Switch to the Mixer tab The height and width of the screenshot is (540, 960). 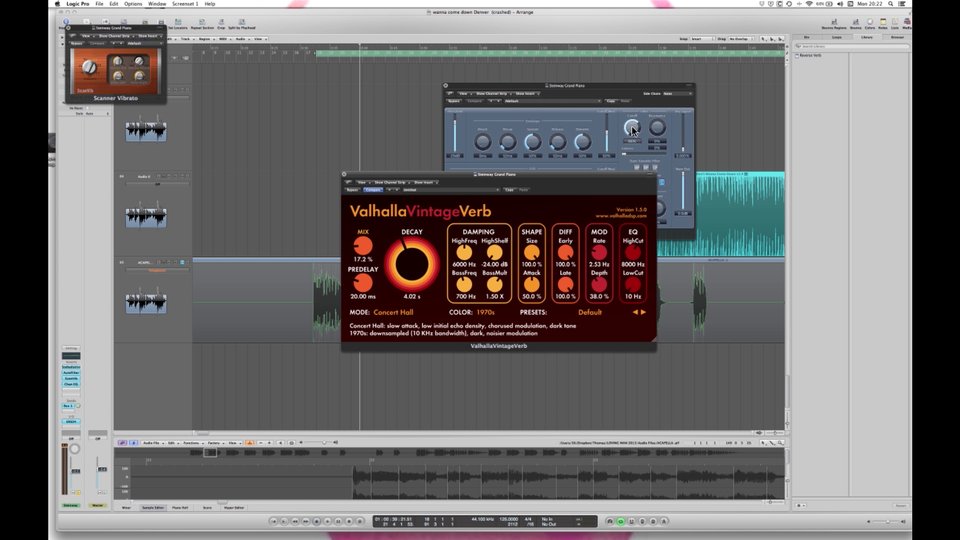click(x=126, y=508)
